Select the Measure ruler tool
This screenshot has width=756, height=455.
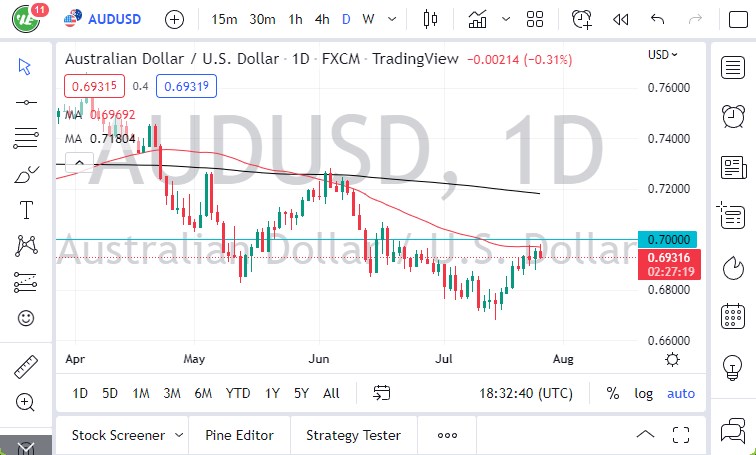26,367
